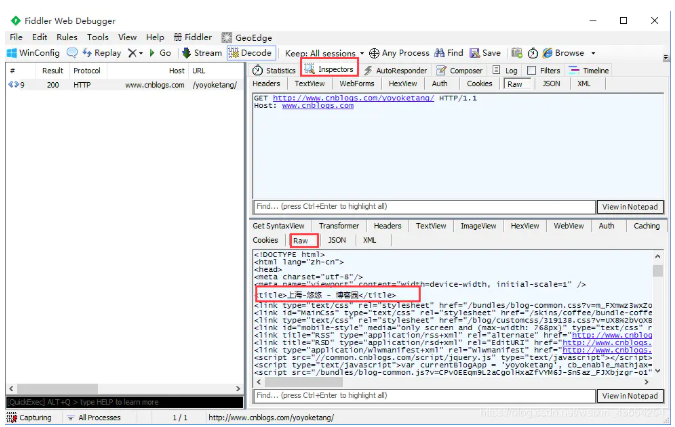Open the Keep: All sessions dropdown
This screenshot has height=427, width=675.
[x=324, y=53]
